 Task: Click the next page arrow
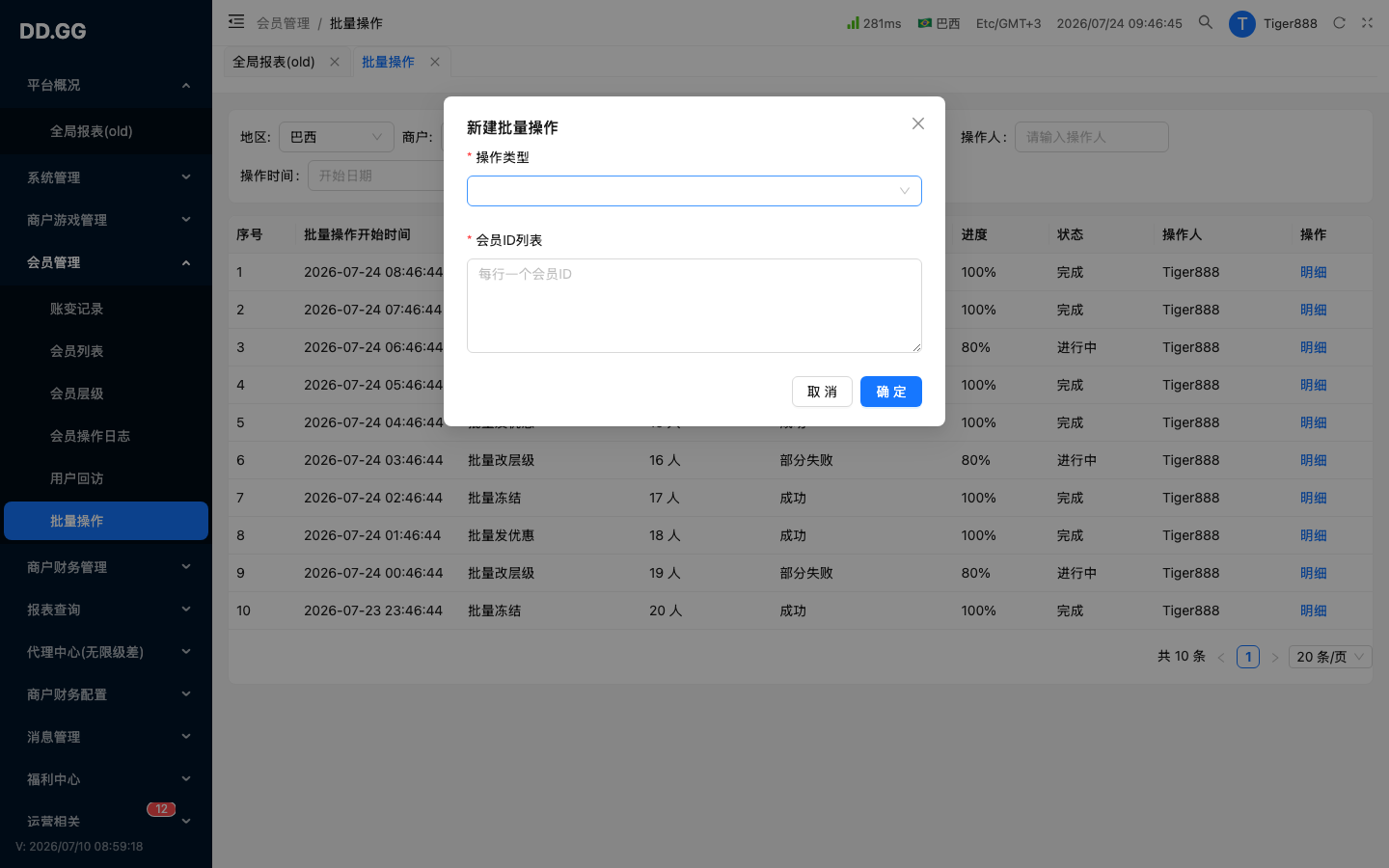pos(1274,657)
